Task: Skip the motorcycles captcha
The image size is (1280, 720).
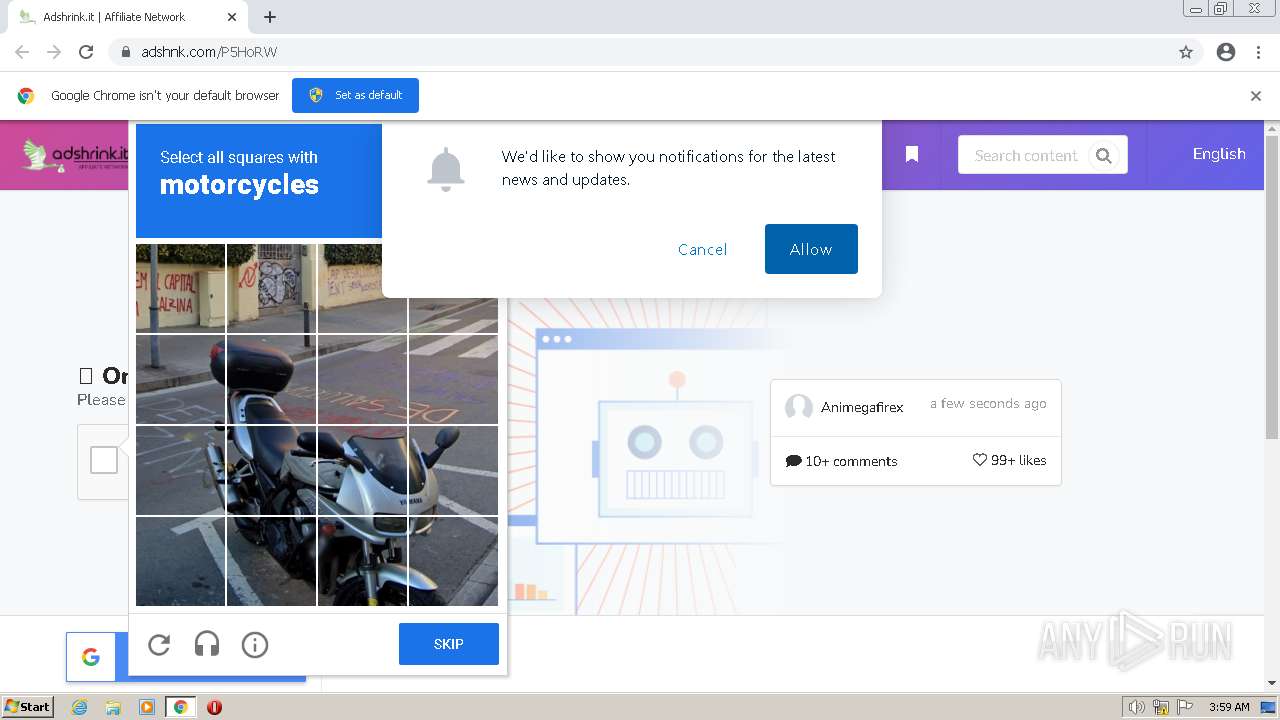Action: click(x=449, y=644)
